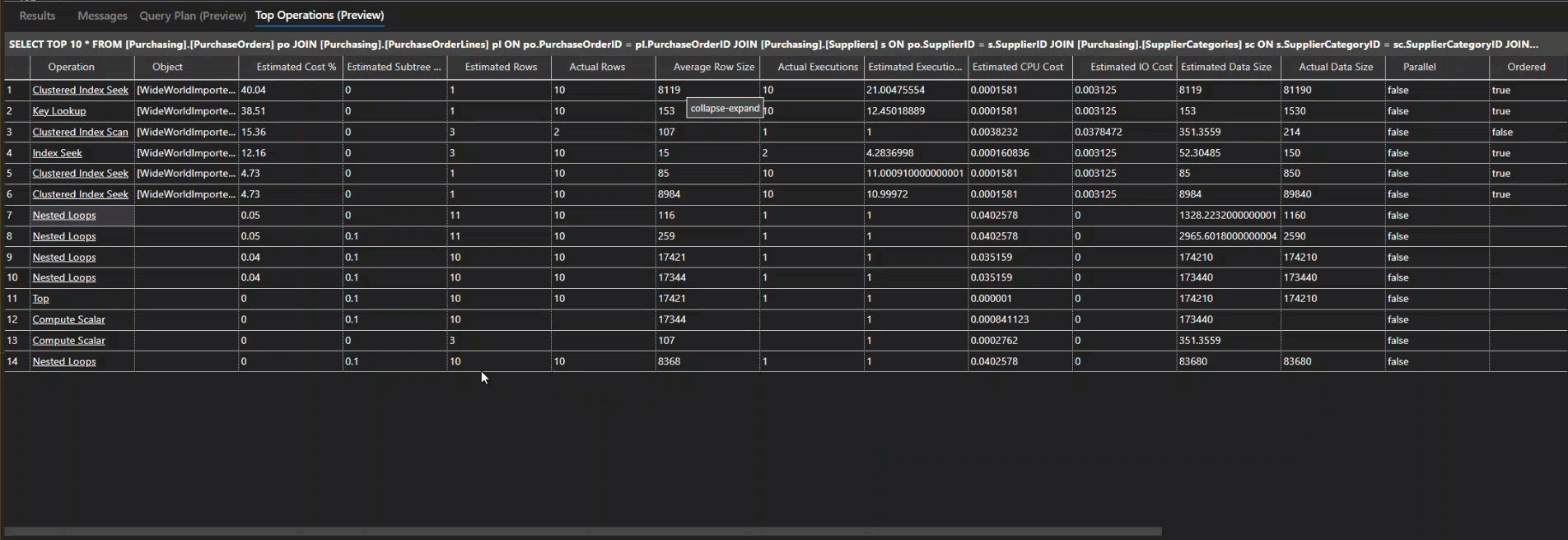Select the 0.0038232 CPU cost cell

click(1020, 132)
